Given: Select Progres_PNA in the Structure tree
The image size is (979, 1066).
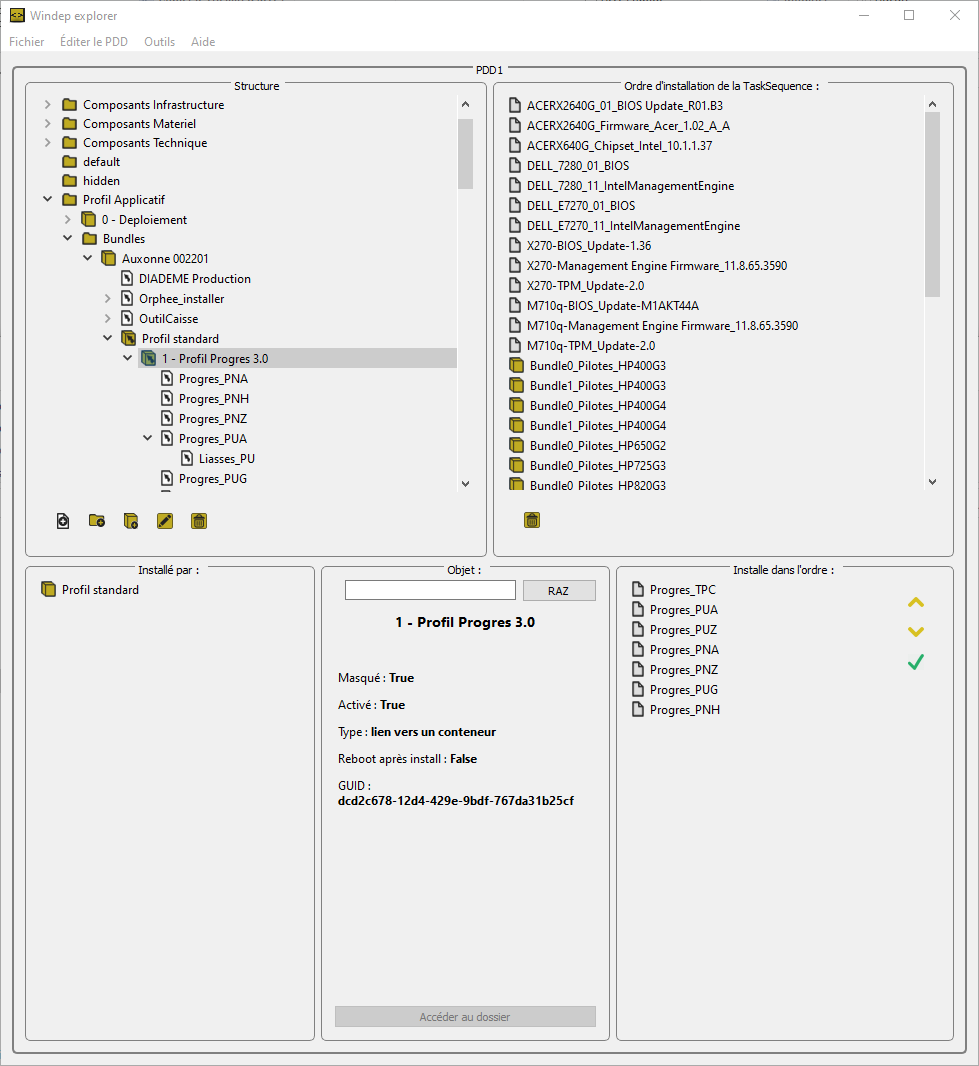Looking at the screenshot, I should point(213,379).
